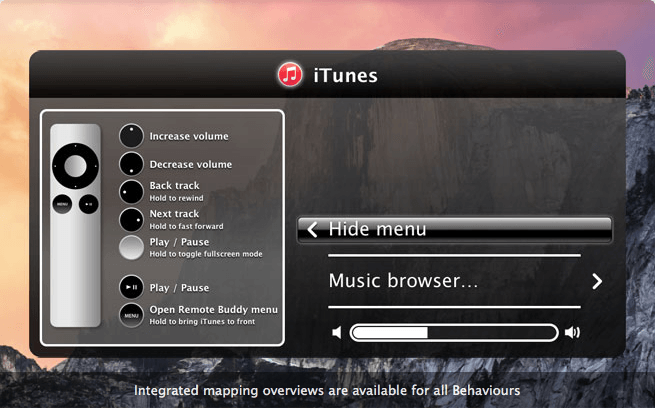Click the "Increase volume" label

click(189, 136)
